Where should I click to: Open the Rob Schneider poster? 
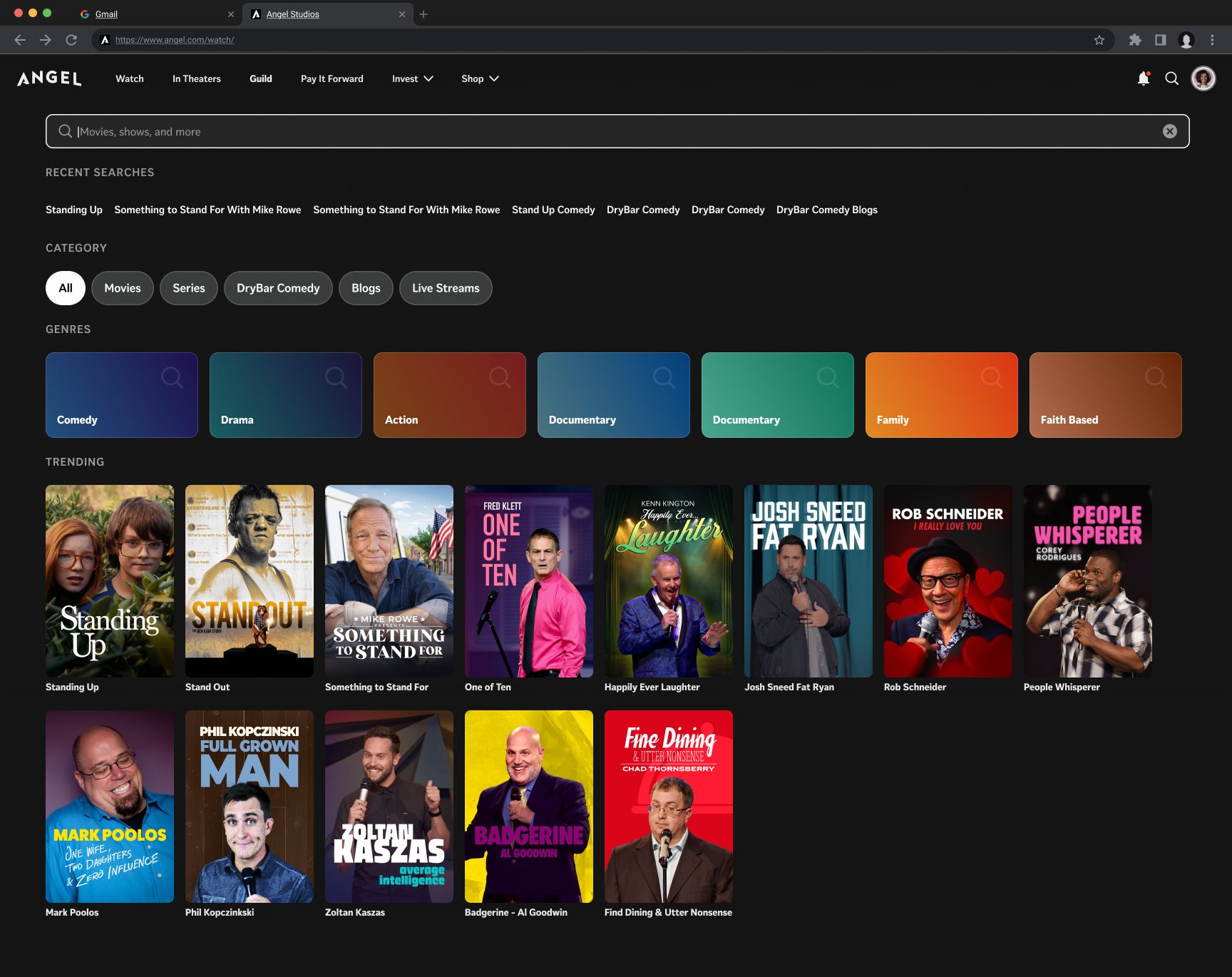[948, 581]
